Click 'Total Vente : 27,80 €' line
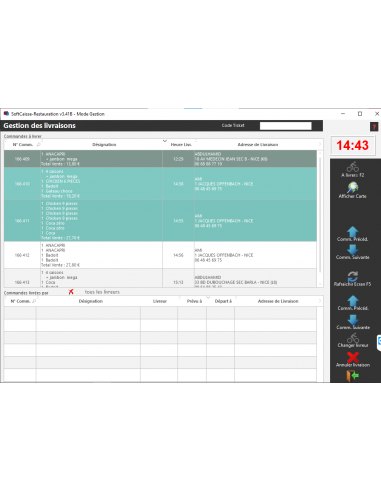 [x=60, y=265]
